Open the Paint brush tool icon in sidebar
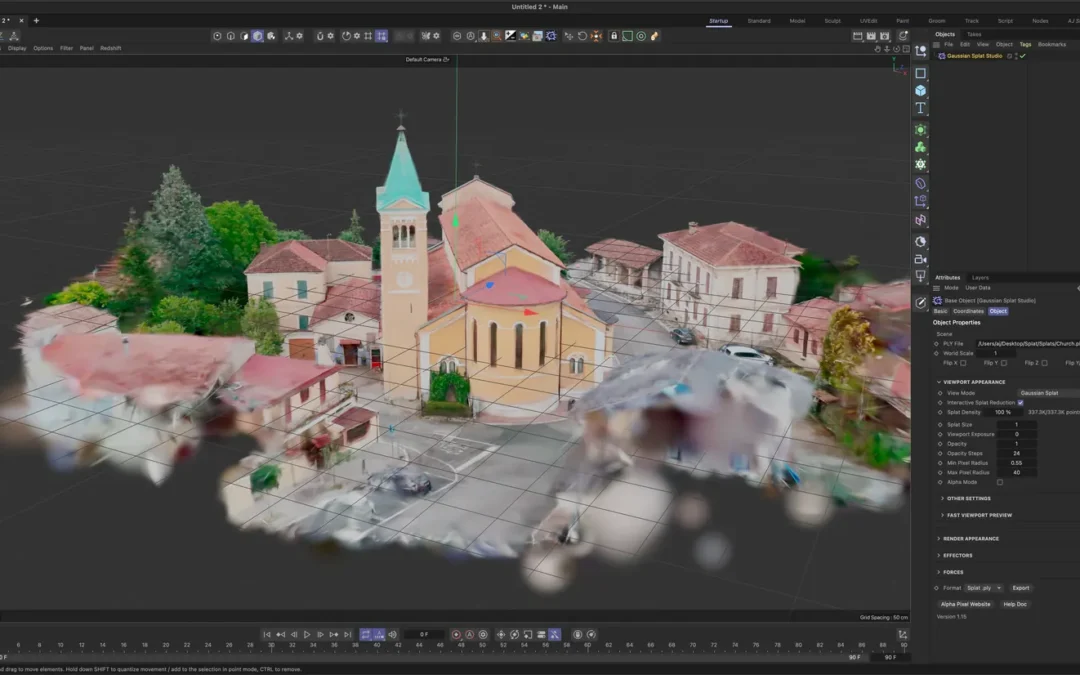 pyautogui.click(x=920, y=302)
